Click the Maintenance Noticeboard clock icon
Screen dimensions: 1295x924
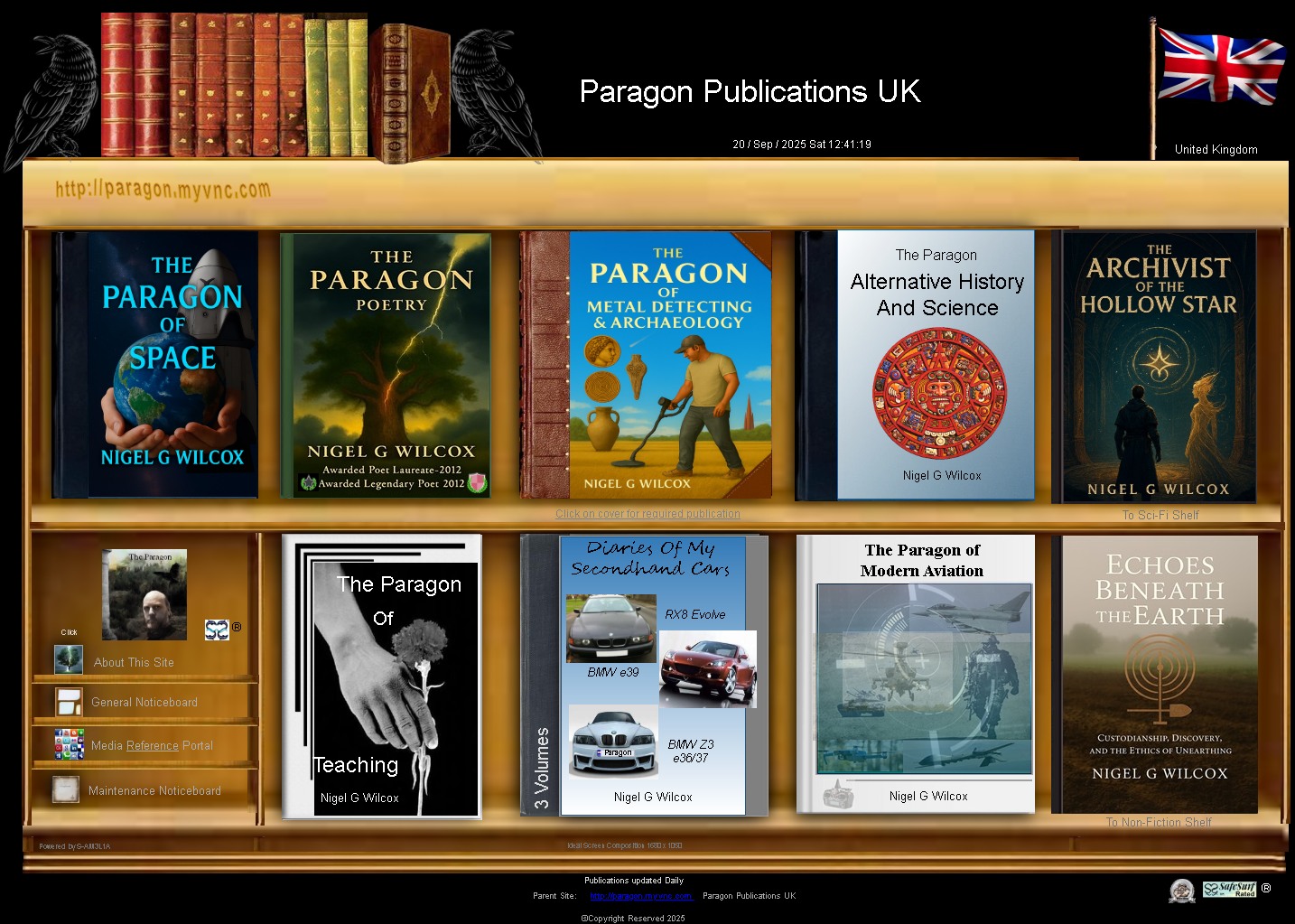point(66,789)
